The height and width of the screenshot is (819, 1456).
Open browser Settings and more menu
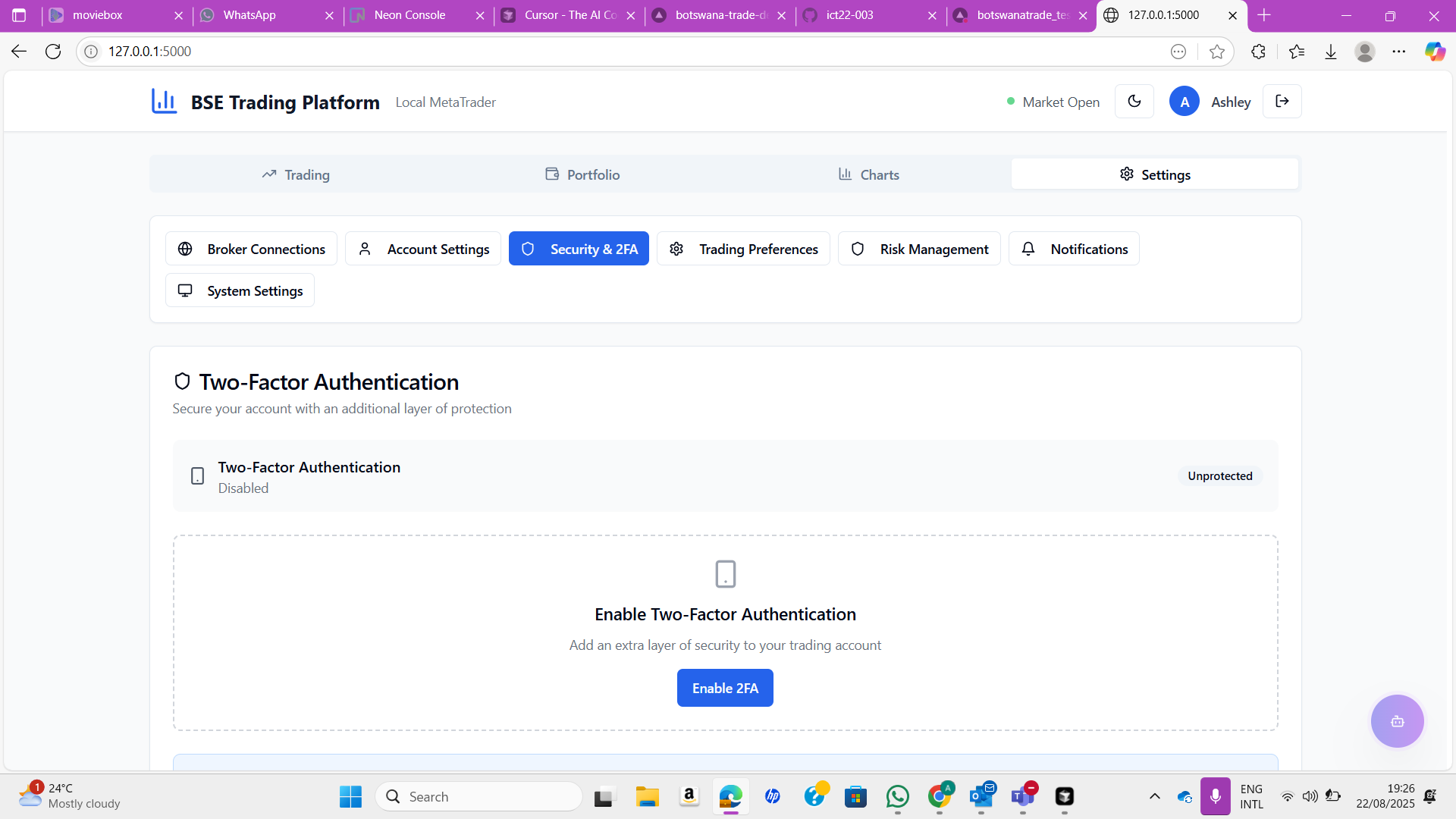tap(1398, 52)
